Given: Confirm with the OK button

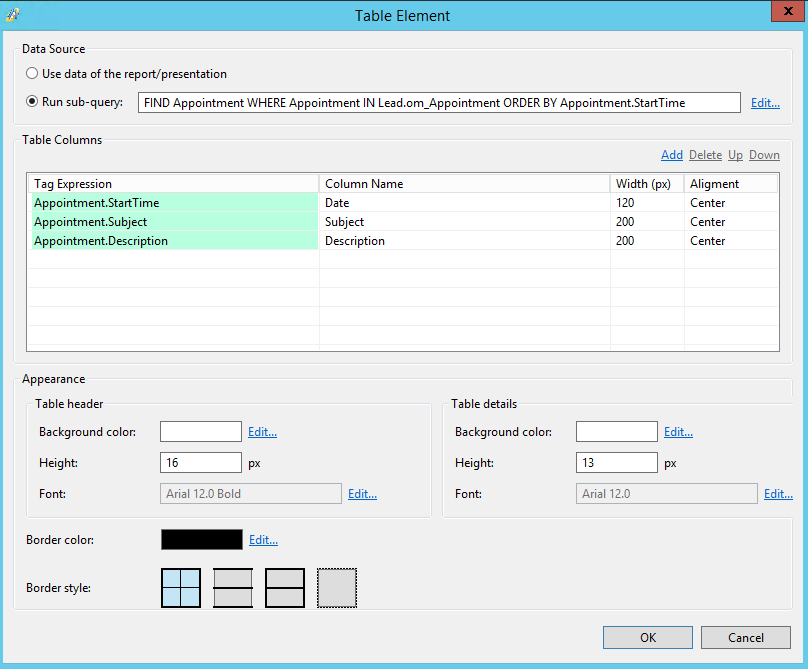Looking at the screenshot, I should [x=648, y=638].
